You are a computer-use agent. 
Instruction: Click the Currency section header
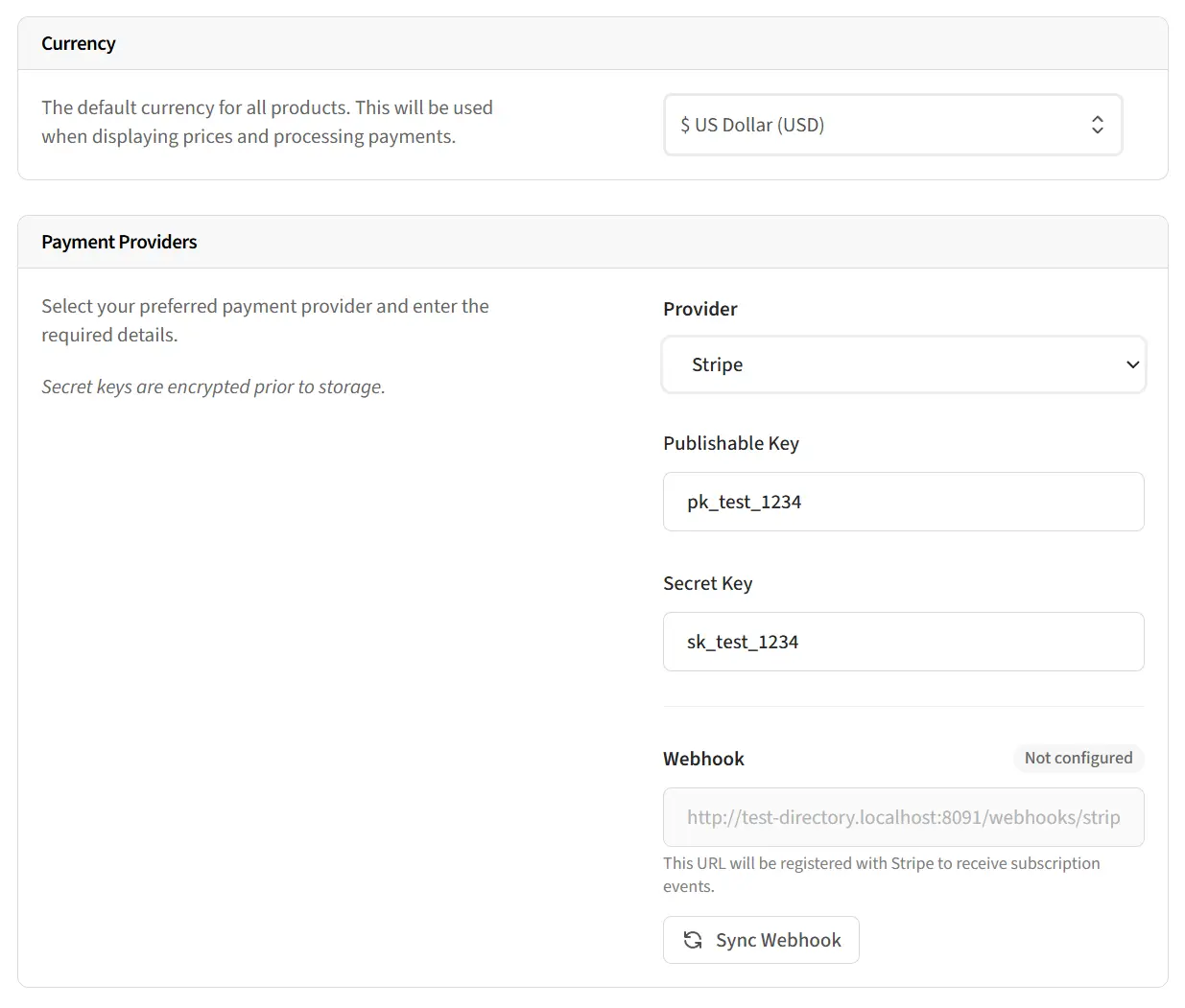(x=79, y=43)
